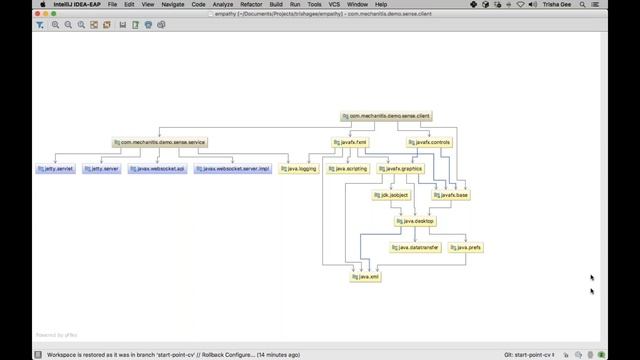The image size is (640, 360).
Task: Open the Run menu
Action: [x=295, y=4]
